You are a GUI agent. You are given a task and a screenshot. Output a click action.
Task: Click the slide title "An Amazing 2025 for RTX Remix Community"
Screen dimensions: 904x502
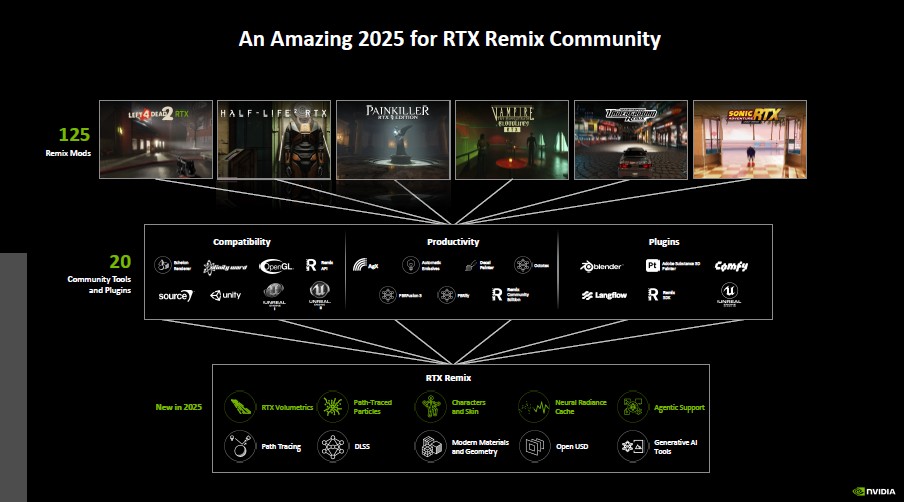(x=450, y=39)
